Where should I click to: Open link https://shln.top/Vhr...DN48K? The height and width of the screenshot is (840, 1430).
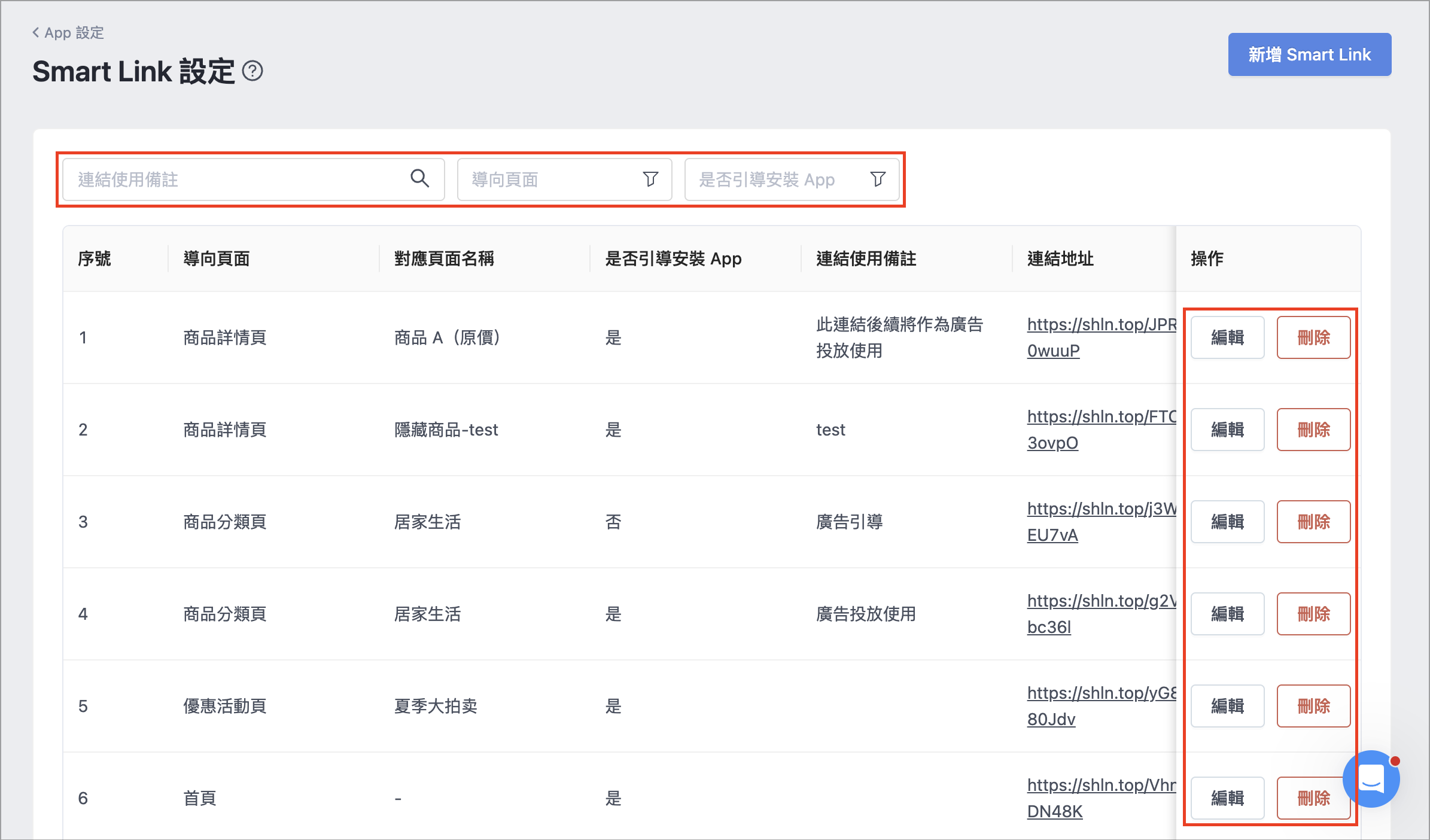[1102, 798]
